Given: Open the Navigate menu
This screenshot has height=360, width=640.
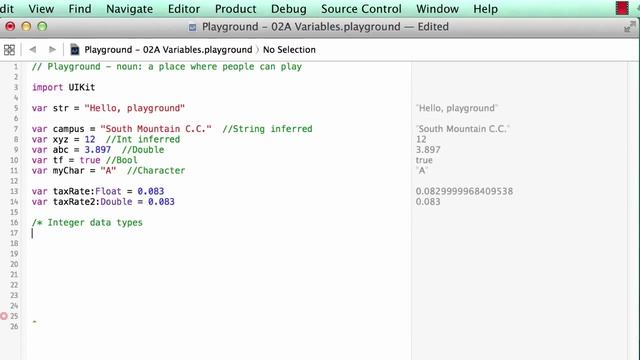Looking at the screenshot, I should pos(129,9).
